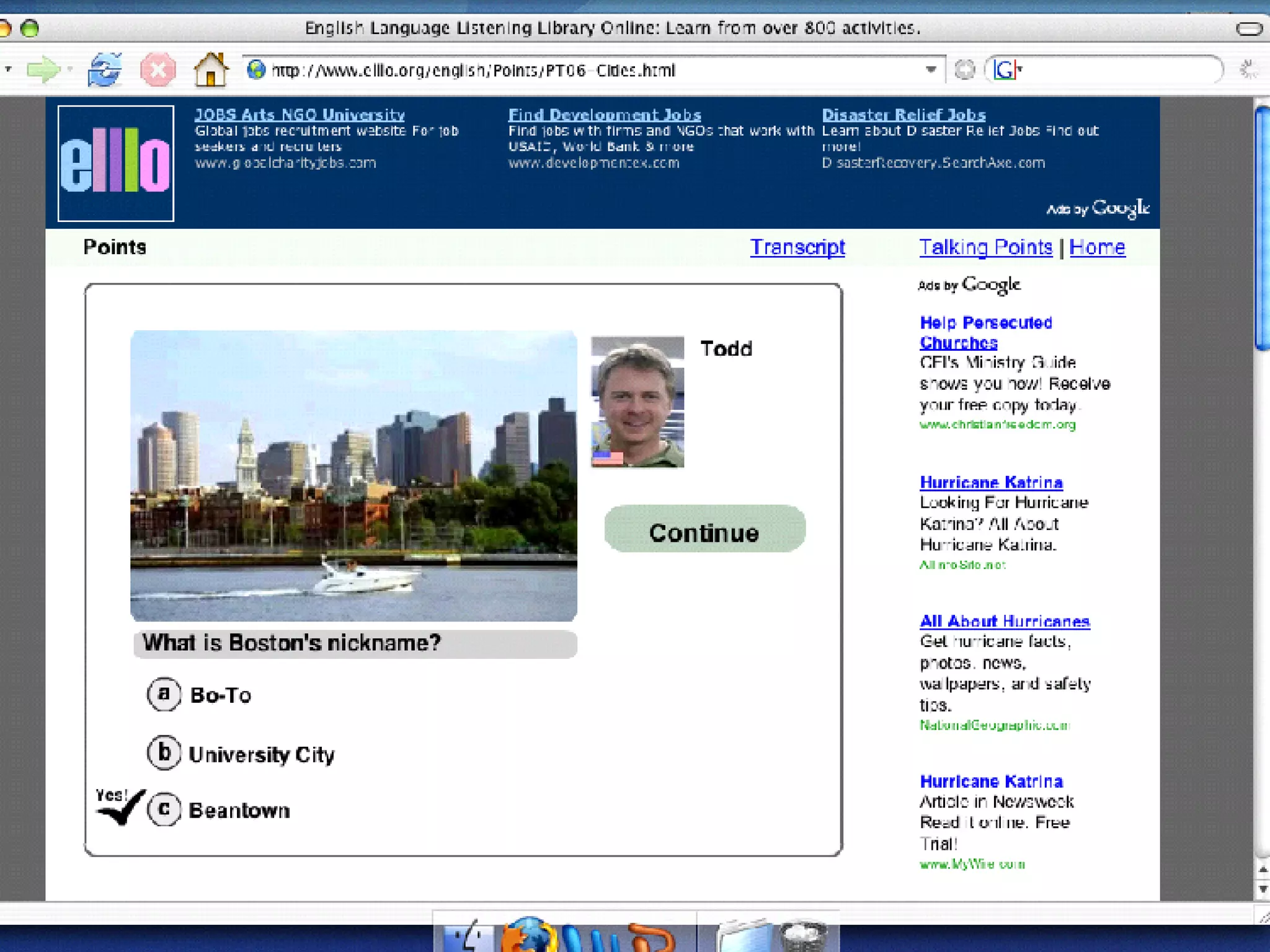Select answer c Beantown
Image resolution: width=1270 pixels, height=952 pixels.
coord(164,809)
